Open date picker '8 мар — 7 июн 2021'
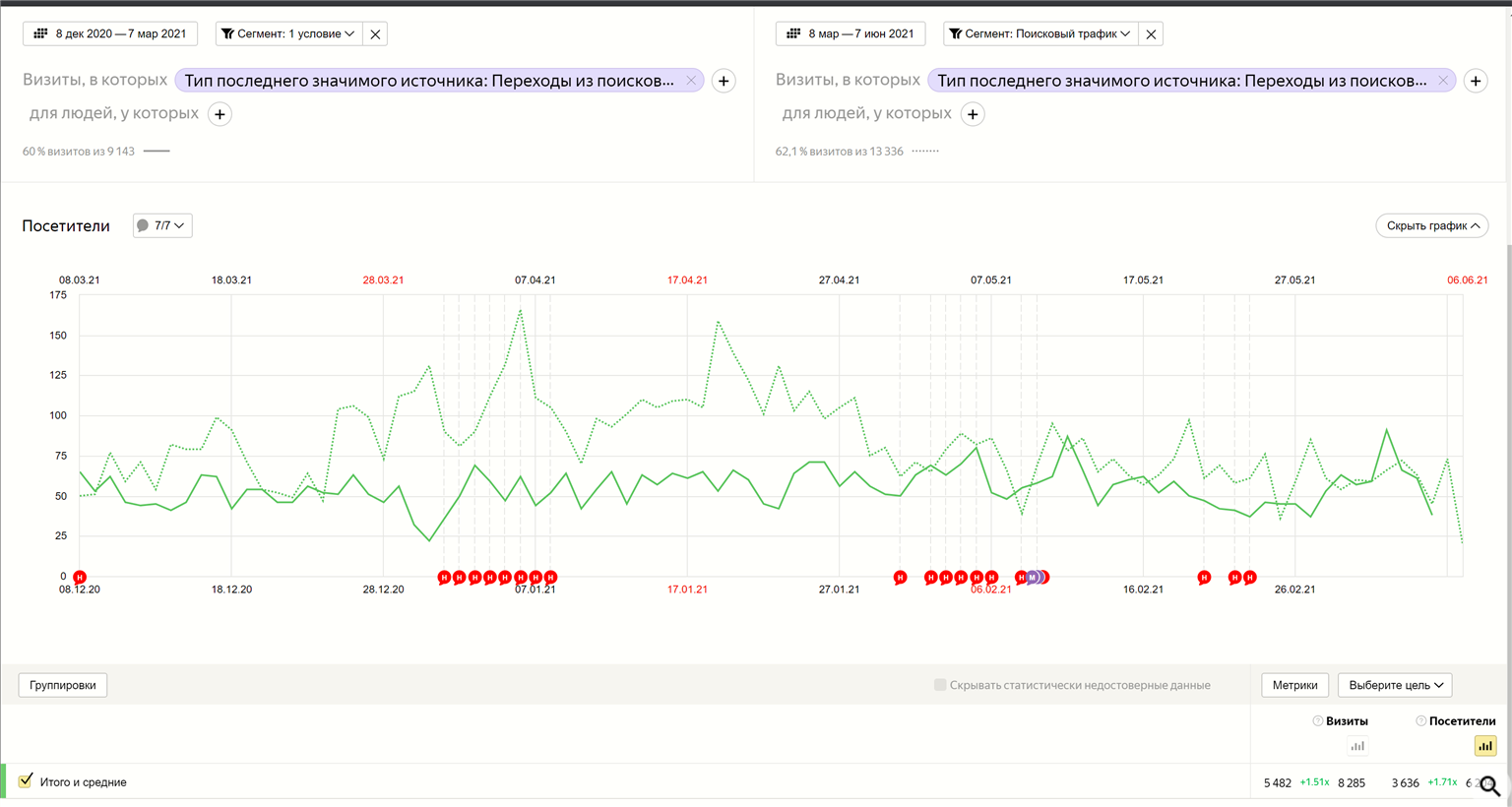Screen dimensions: 1512x807 (850, 33)
